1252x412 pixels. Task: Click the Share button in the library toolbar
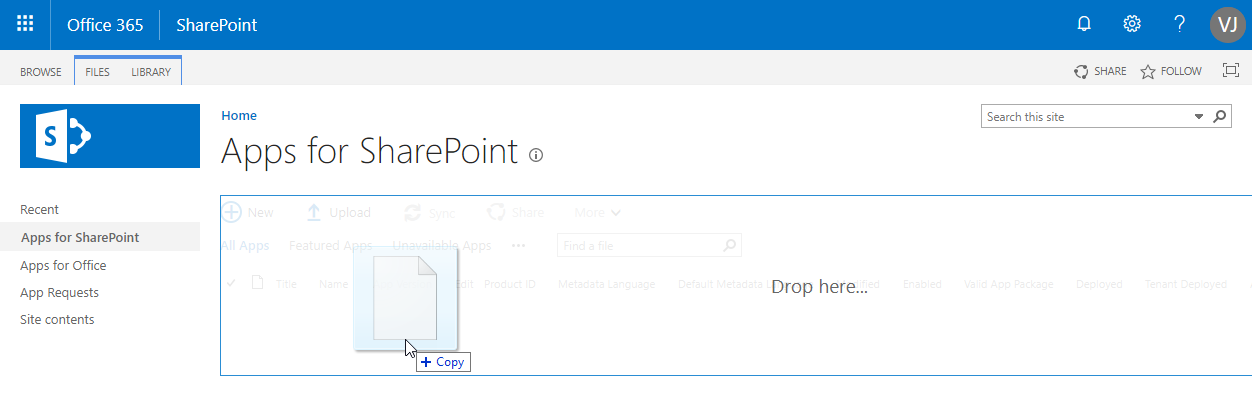(x=515, y=212)
